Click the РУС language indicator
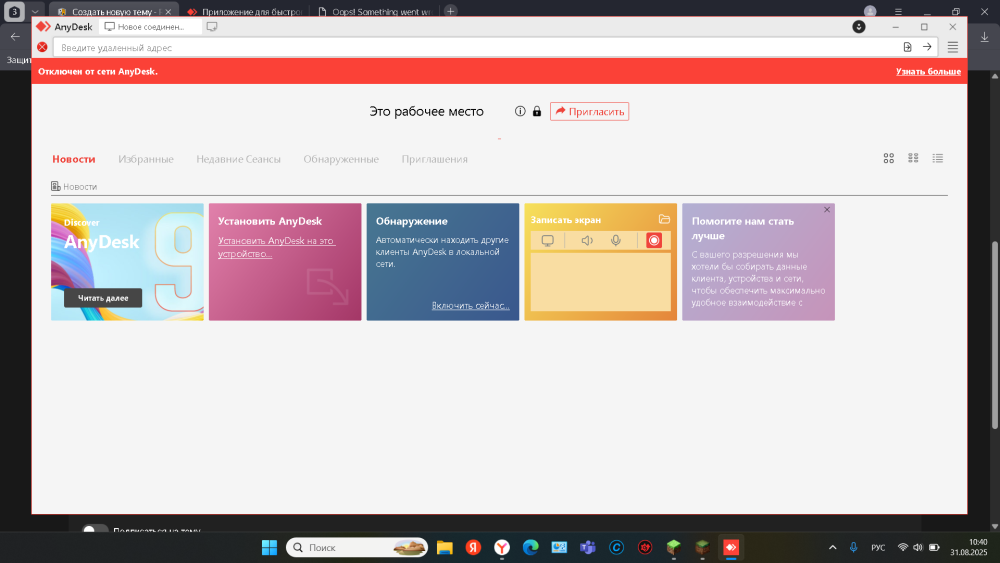Image resolution: width=1000 pixels, height=563 pixels. [878, 547]
